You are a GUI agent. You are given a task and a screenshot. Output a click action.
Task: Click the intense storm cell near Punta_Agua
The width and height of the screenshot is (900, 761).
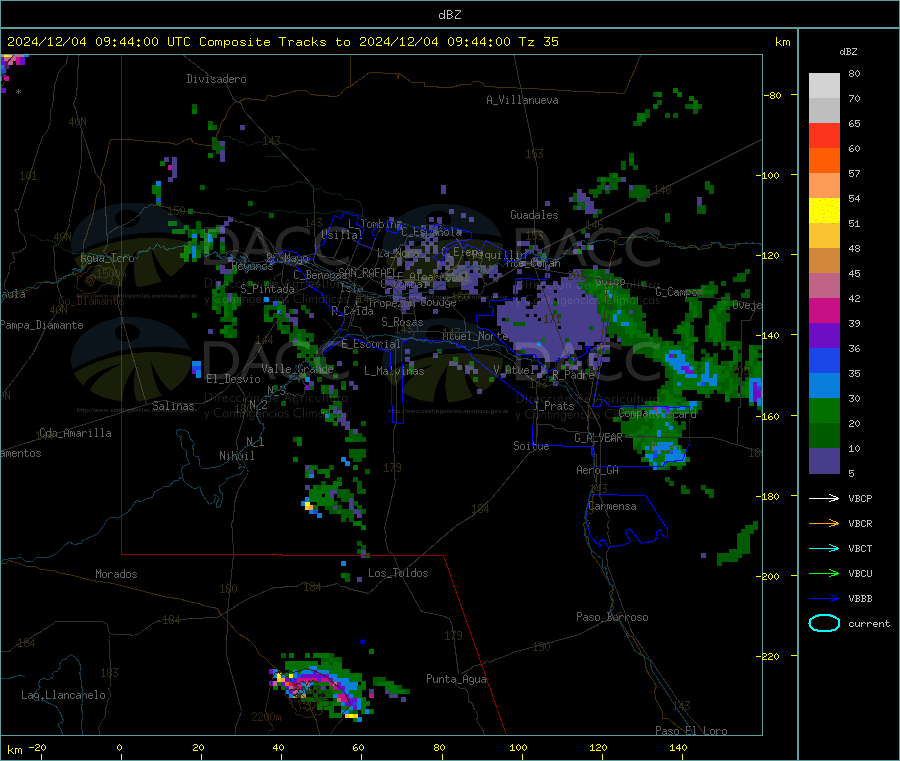[x=323, y=687]
